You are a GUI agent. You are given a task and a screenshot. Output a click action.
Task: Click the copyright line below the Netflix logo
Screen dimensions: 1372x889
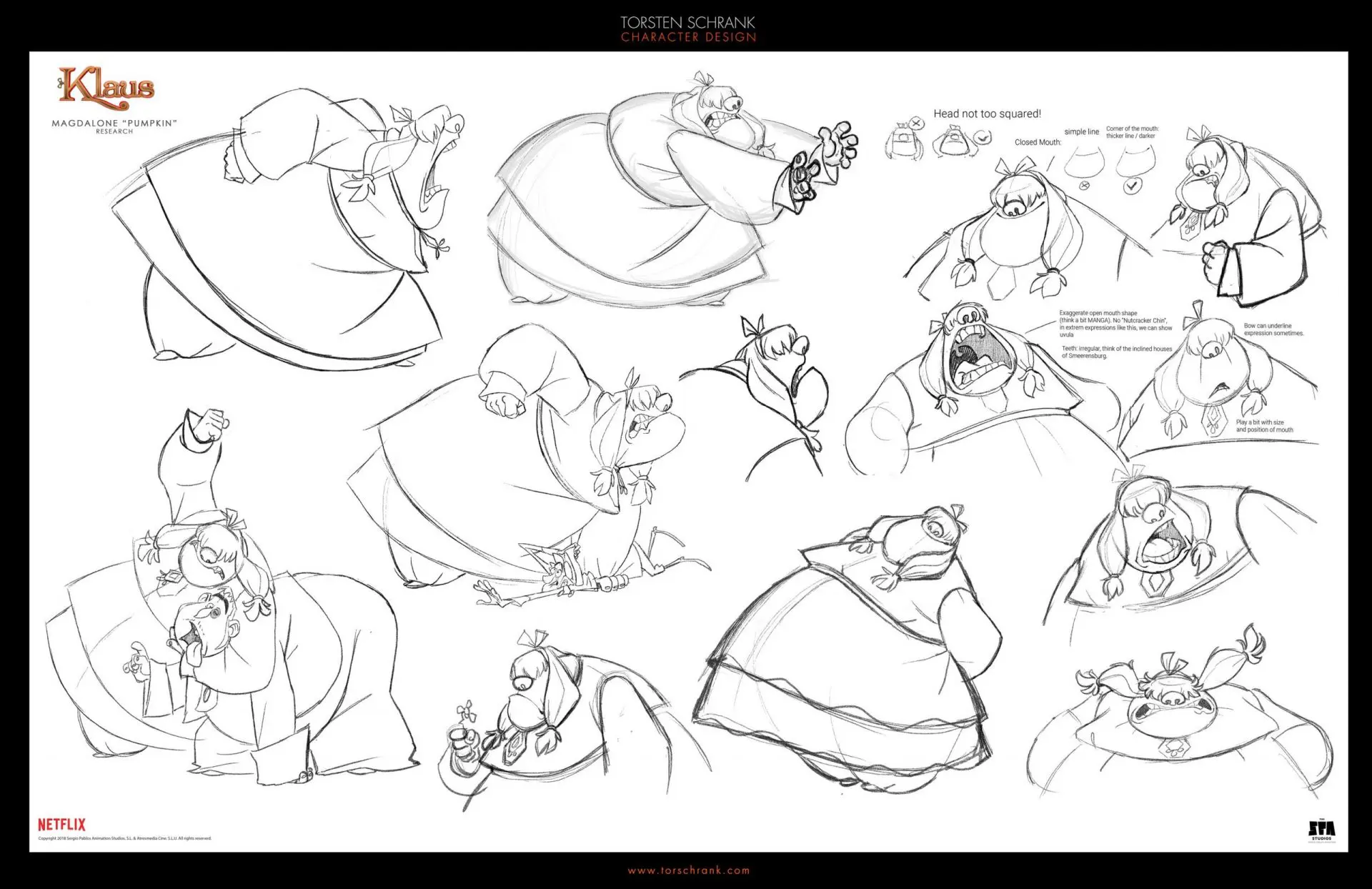click(125, 838)
